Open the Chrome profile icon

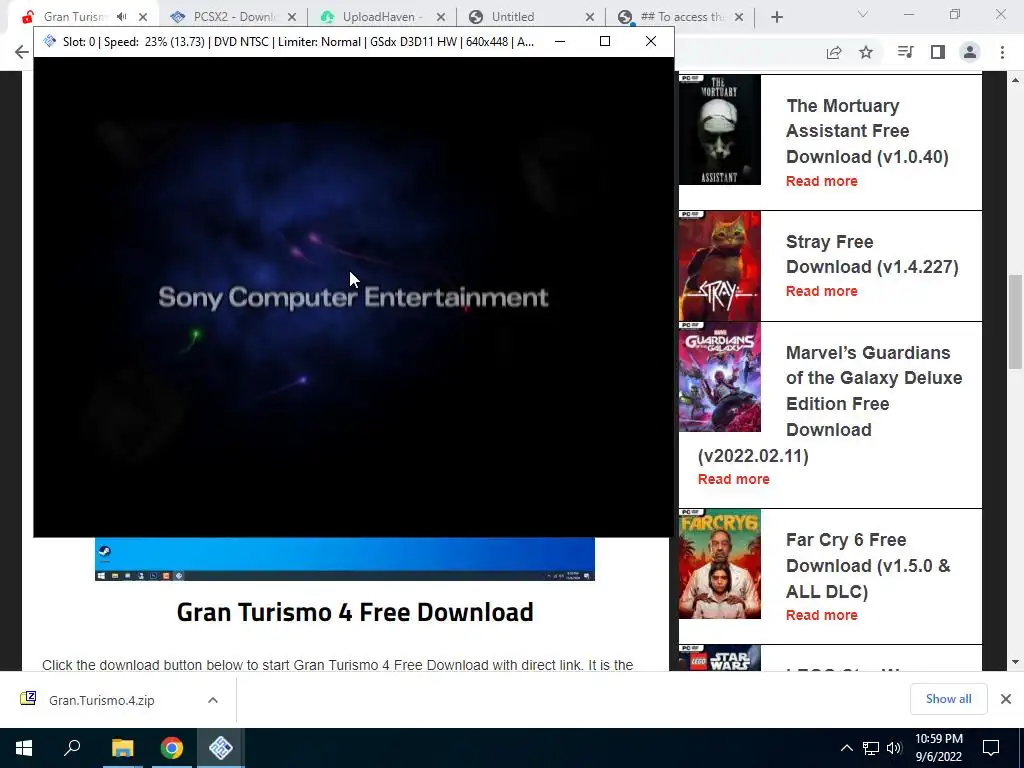pos(970,52)
